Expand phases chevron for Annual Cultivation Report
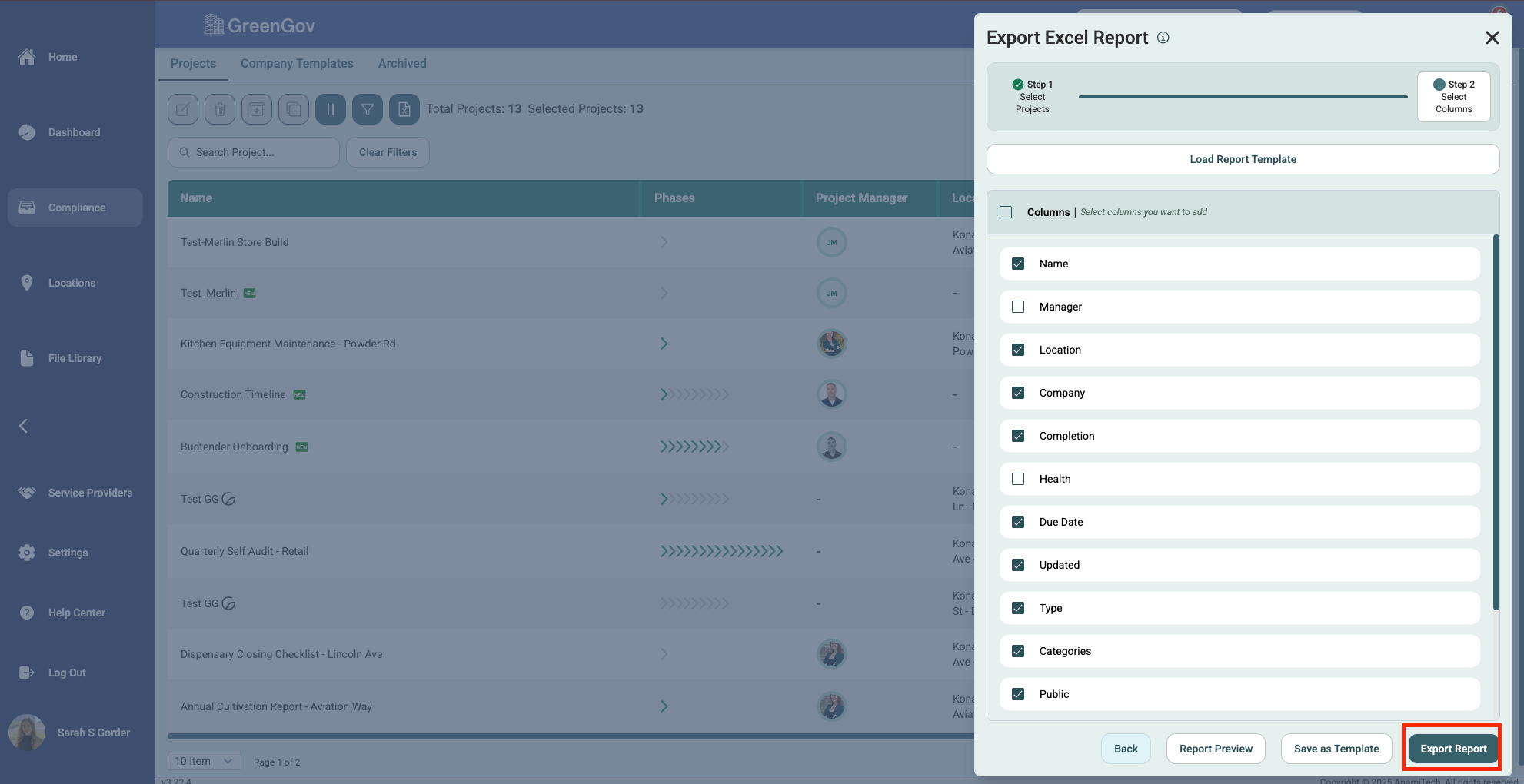The width and height of the screenshot is (1524, 784). pos(664,706)
